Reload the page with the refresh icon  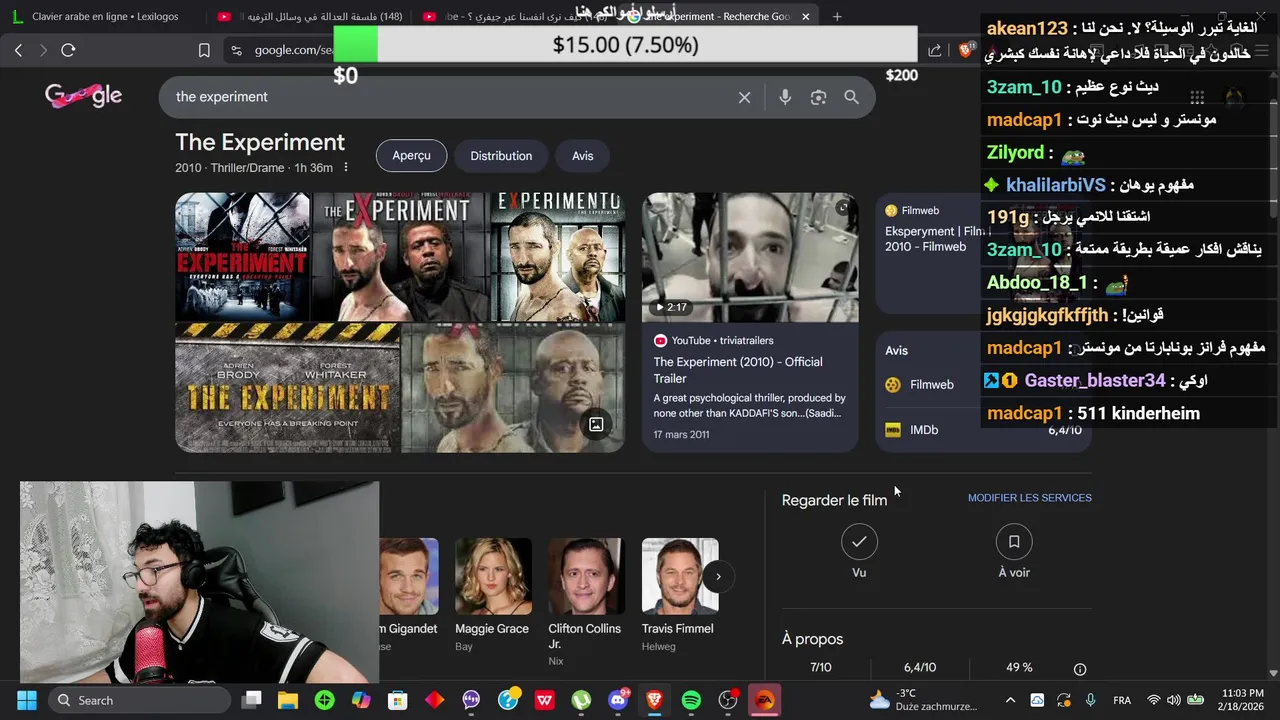click(68, 50)
